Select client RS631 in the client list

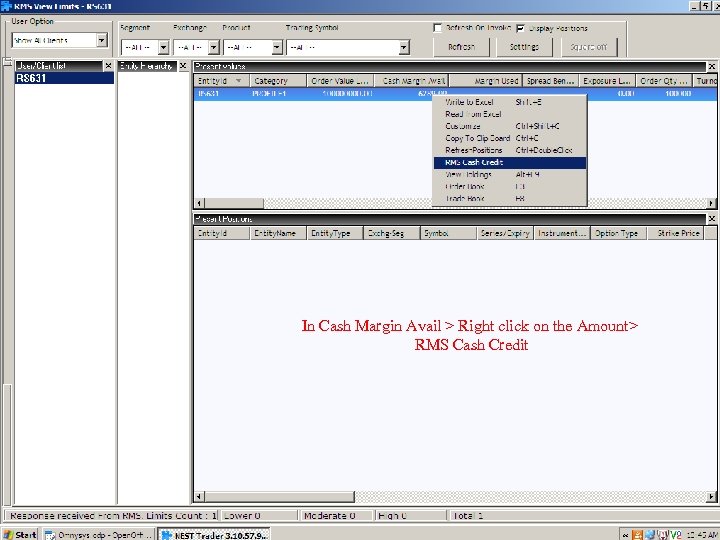(64, 78)
